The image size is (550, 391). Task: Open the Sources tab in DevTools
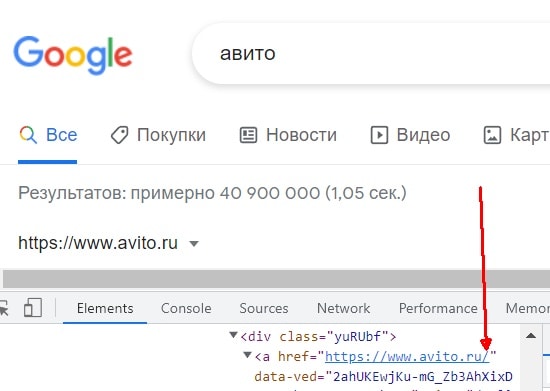(264, 309)
